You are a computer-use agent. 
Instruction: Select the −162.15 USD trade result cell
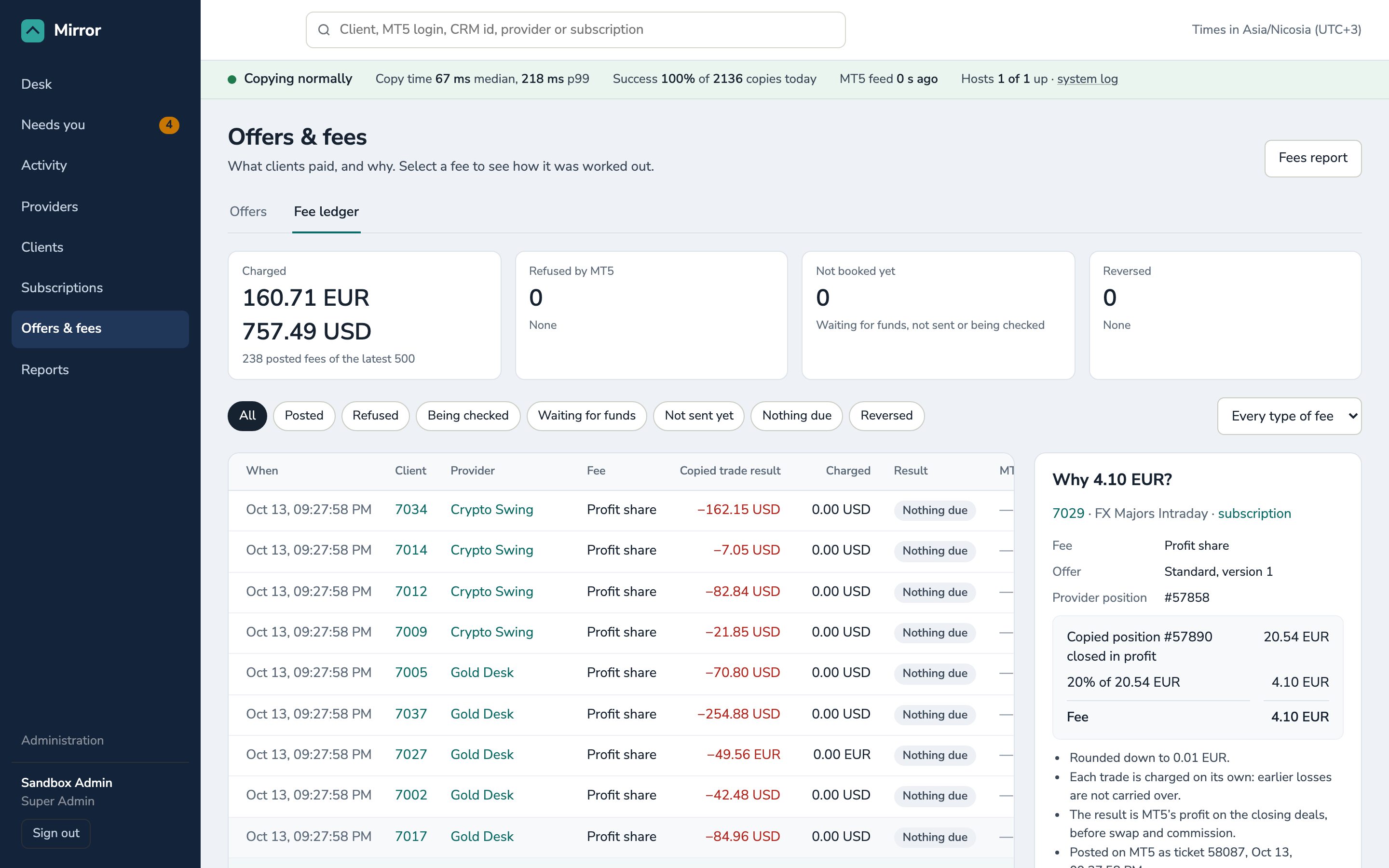pyautogui.click(x=738, y=510)
